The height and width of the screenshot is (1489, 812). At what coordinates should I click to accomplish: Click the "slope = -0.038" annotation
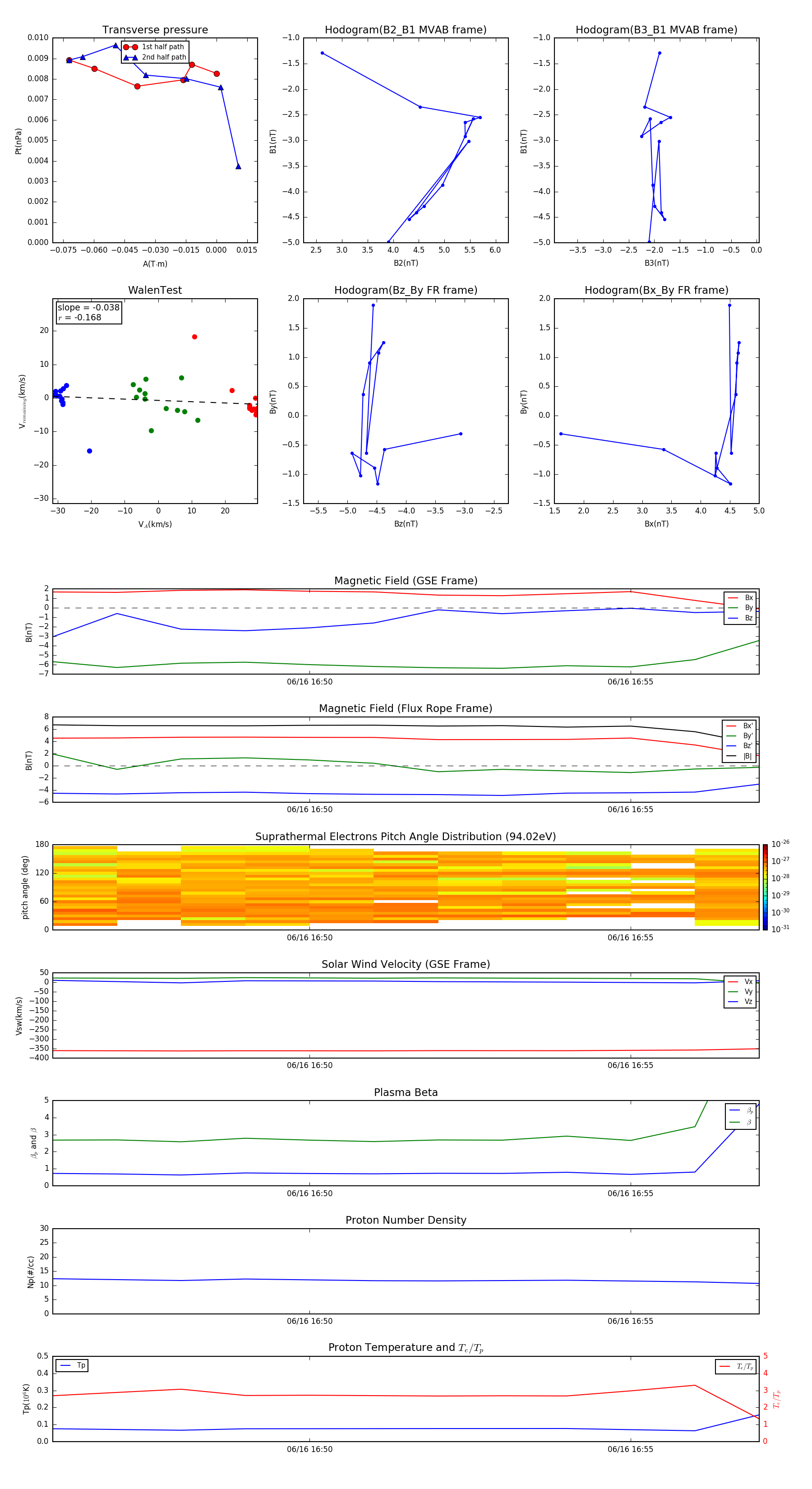point(88,308)
